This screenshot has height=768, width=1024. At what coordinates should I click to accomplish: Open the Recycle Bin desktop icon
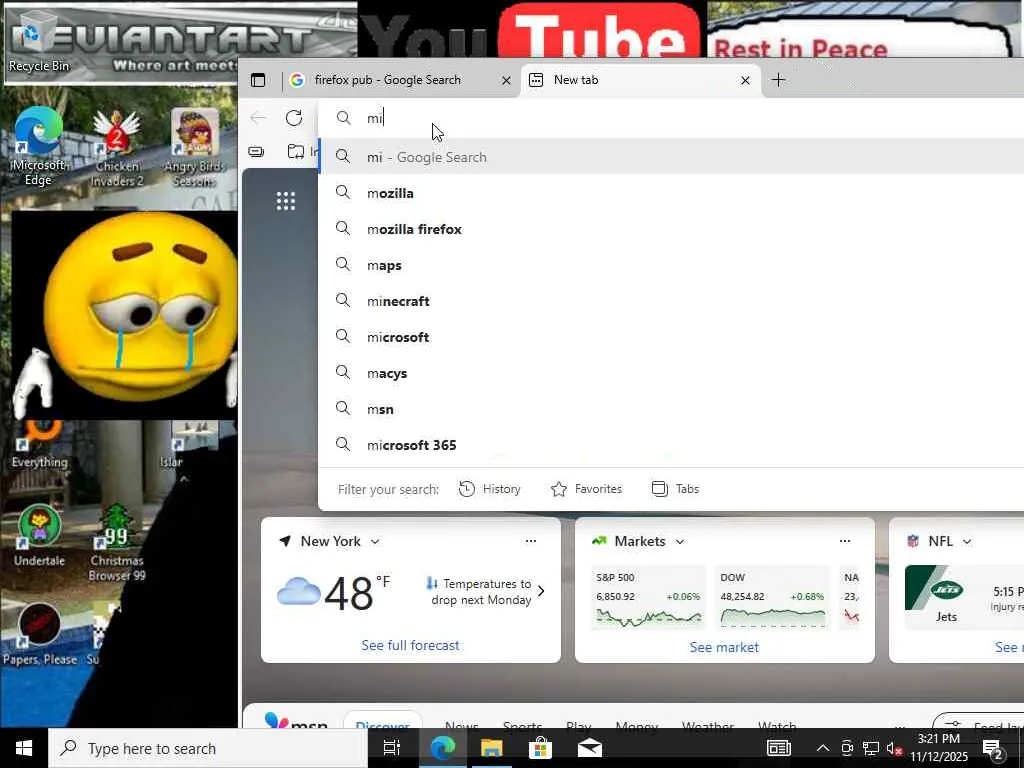pyautogui.click(x=37, y=41)
